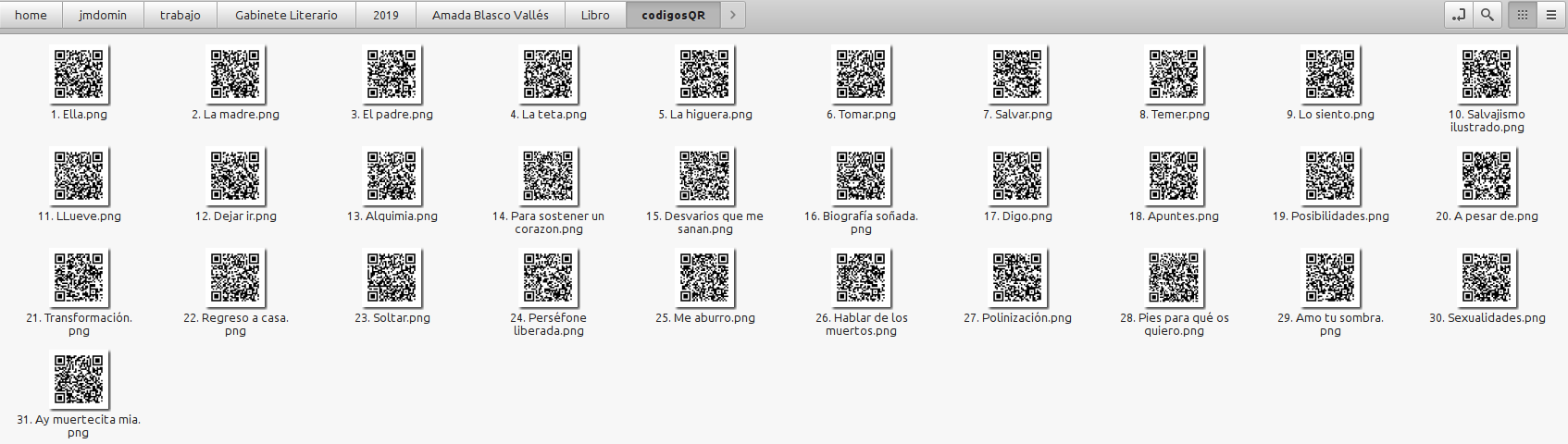Viewport: 1568px width, 444px height.
Task: Open the search files icon
Action: coord(1487,15)
